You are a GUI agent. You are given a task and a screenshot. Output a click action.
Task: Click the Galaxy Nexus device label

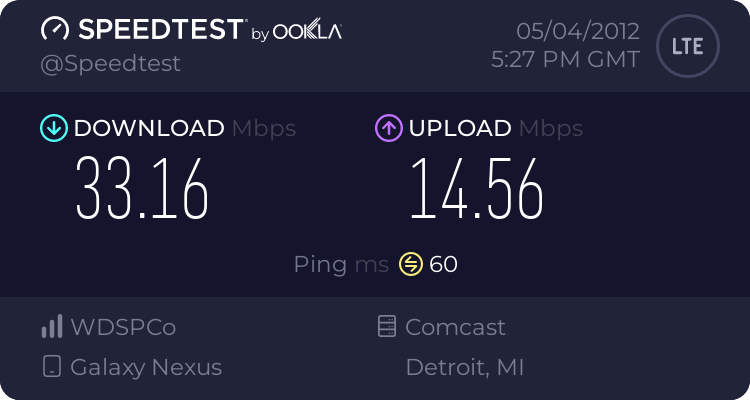click(x=146, y=367)
